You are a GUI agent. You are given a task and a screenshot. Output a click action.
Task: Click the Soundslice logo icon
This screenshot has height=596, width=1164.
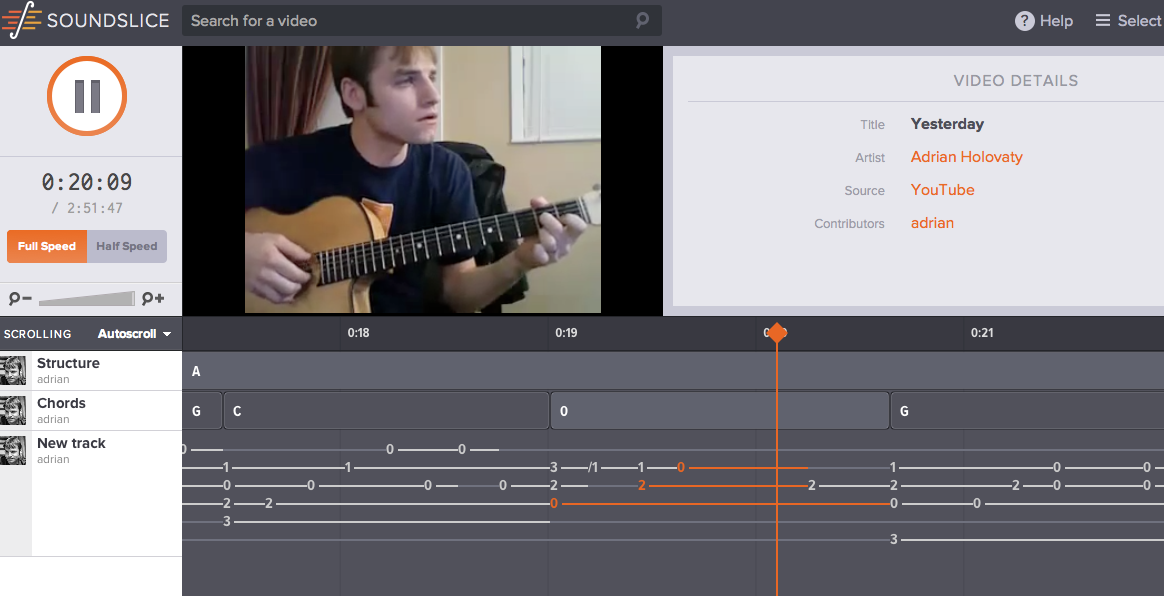tap(21, 21)
